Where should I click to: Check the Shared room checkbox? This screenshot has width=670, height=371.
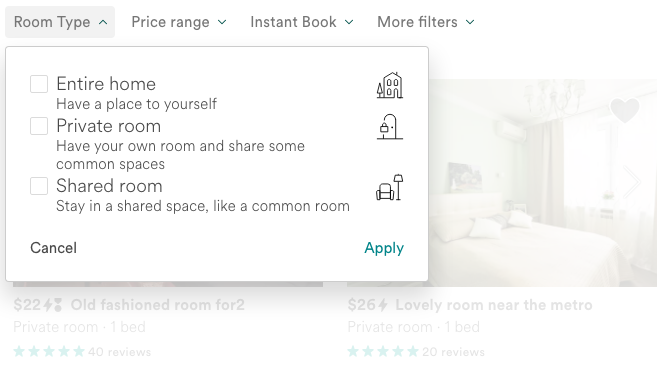(x=39, y=186)
